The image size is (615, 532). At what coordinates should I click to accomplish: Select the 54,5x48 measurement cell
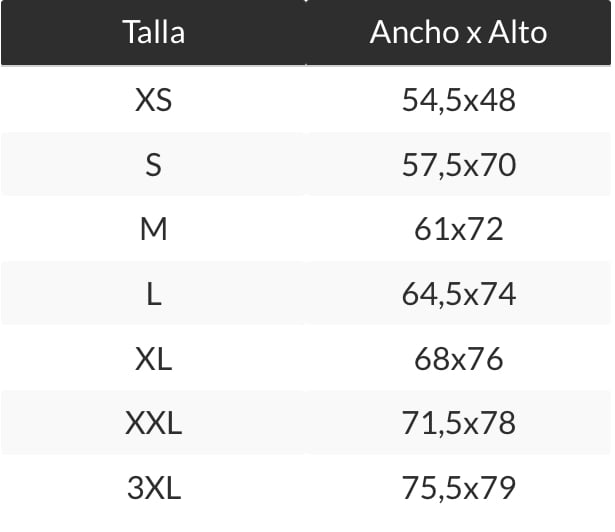tap(458, 100)
